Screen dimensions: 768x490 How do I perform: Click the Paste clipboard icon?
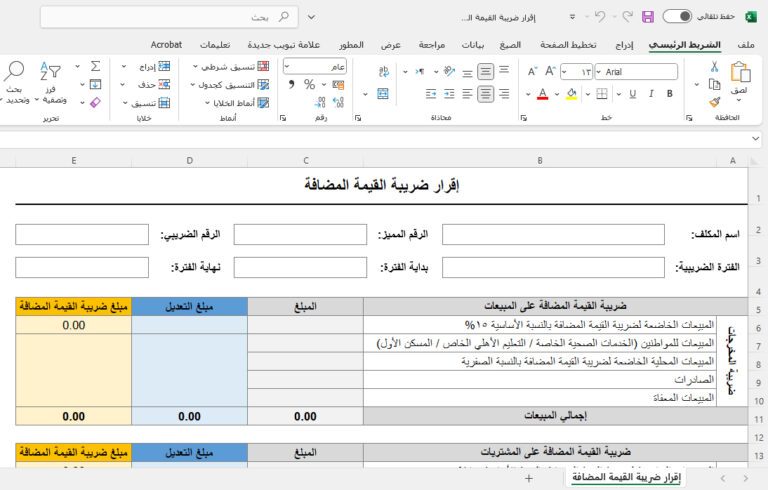[x=740, y=72]
